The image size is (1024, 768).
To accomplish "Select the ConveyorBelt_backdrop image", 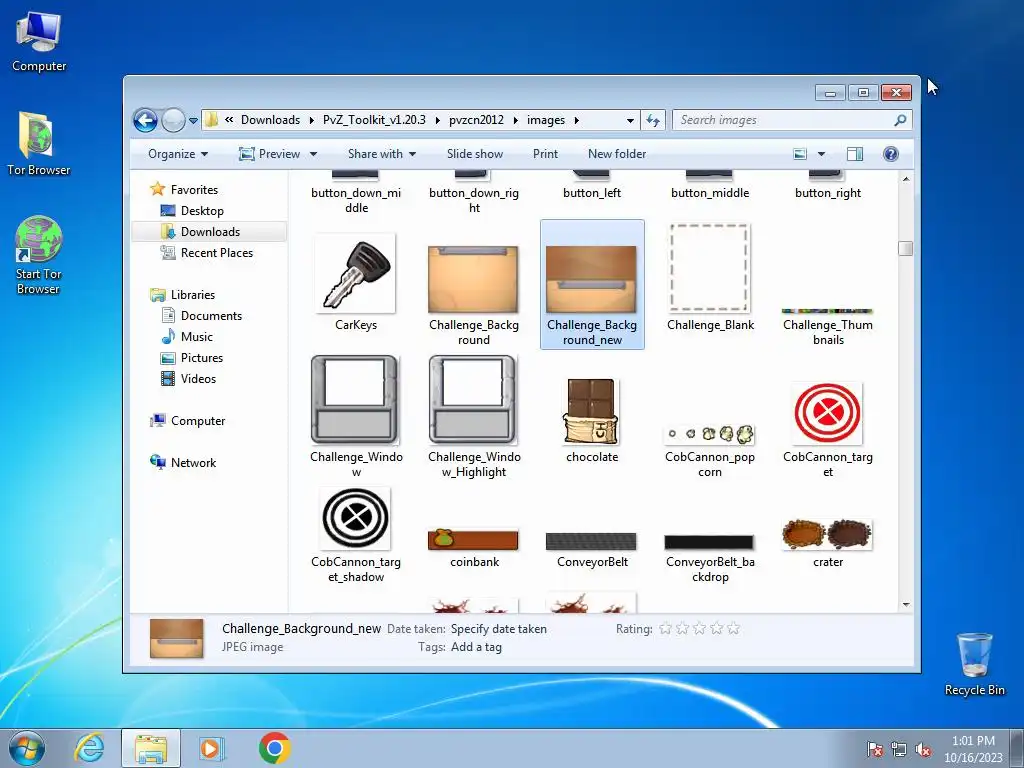I will (710, 558).
